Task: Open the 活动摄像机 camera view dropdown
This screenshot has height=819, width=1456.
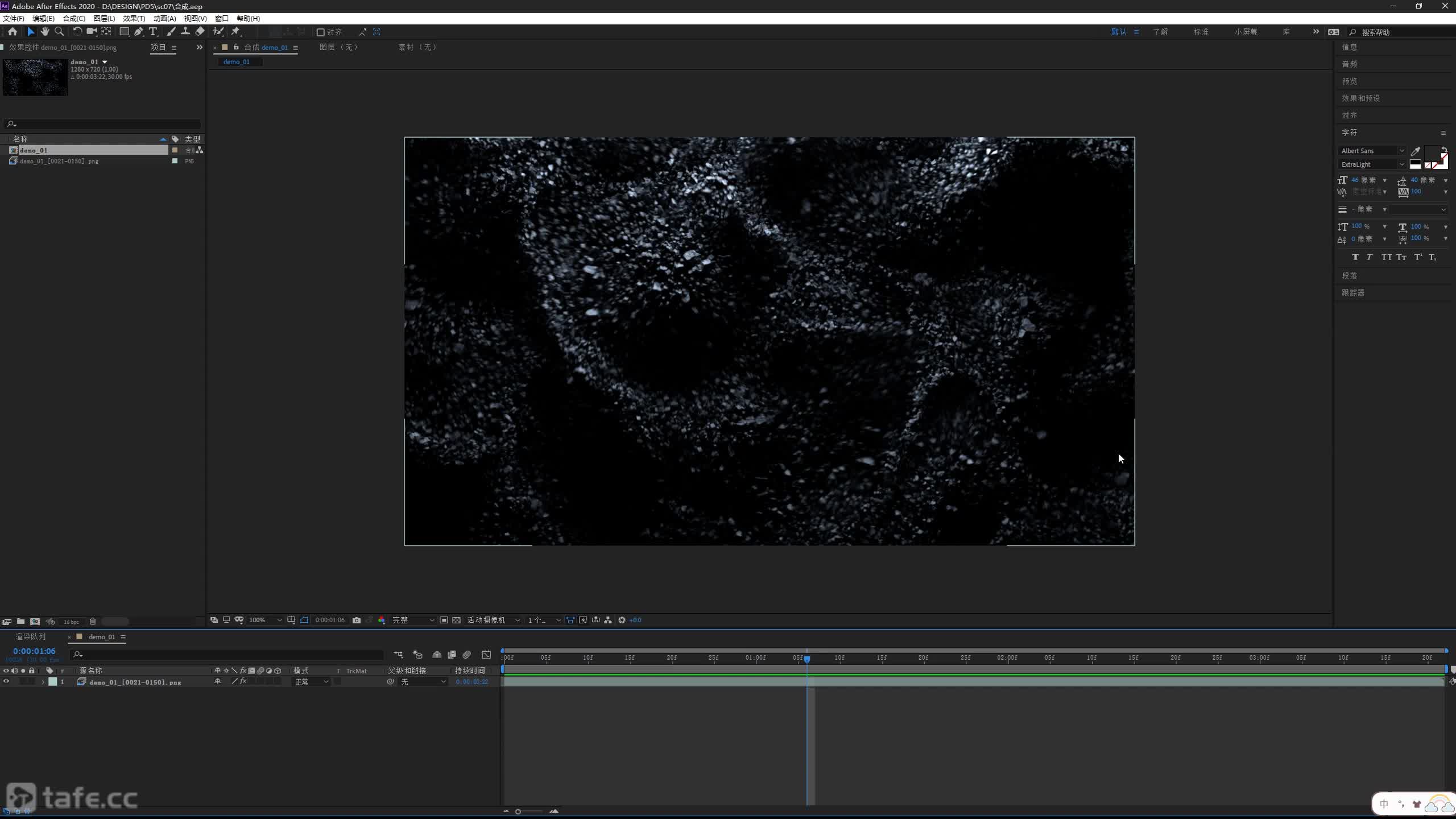Action: coord(494,620)
